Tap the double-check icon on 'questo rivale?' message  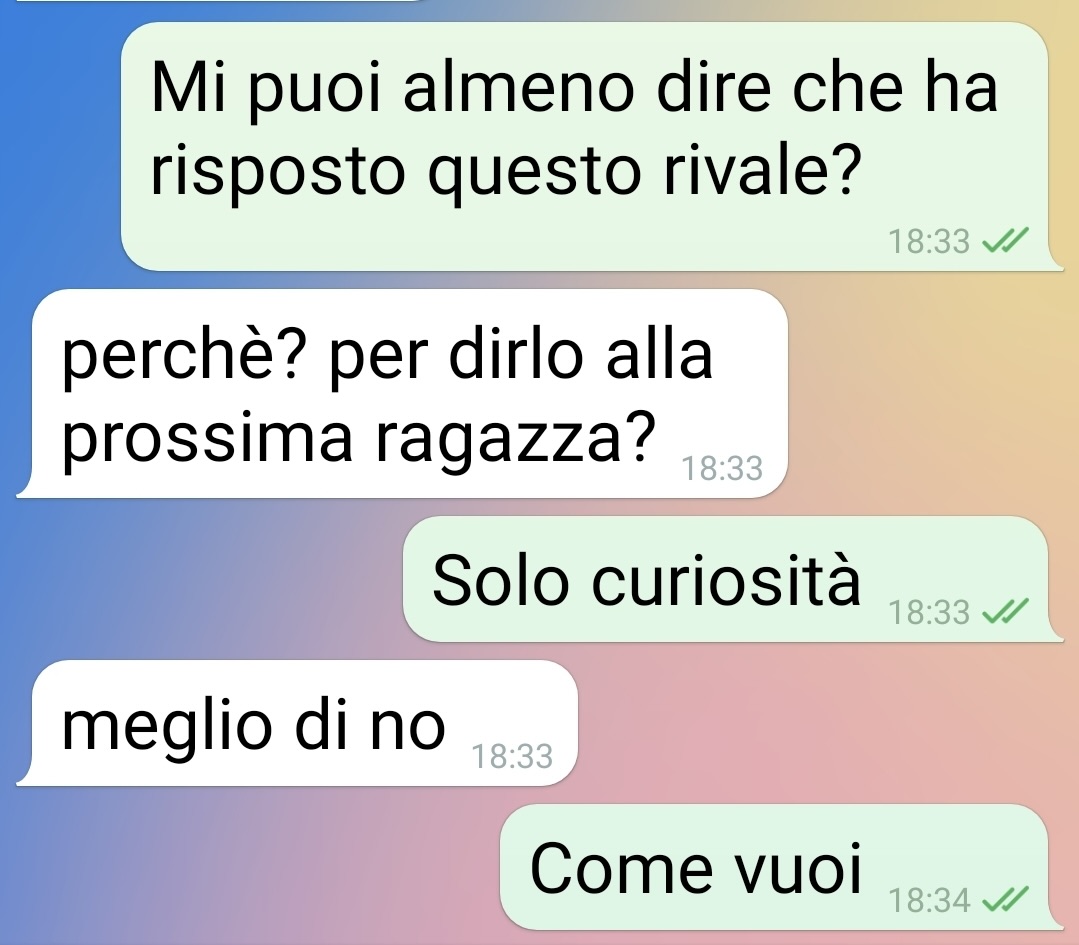(x=1004, y=241)
